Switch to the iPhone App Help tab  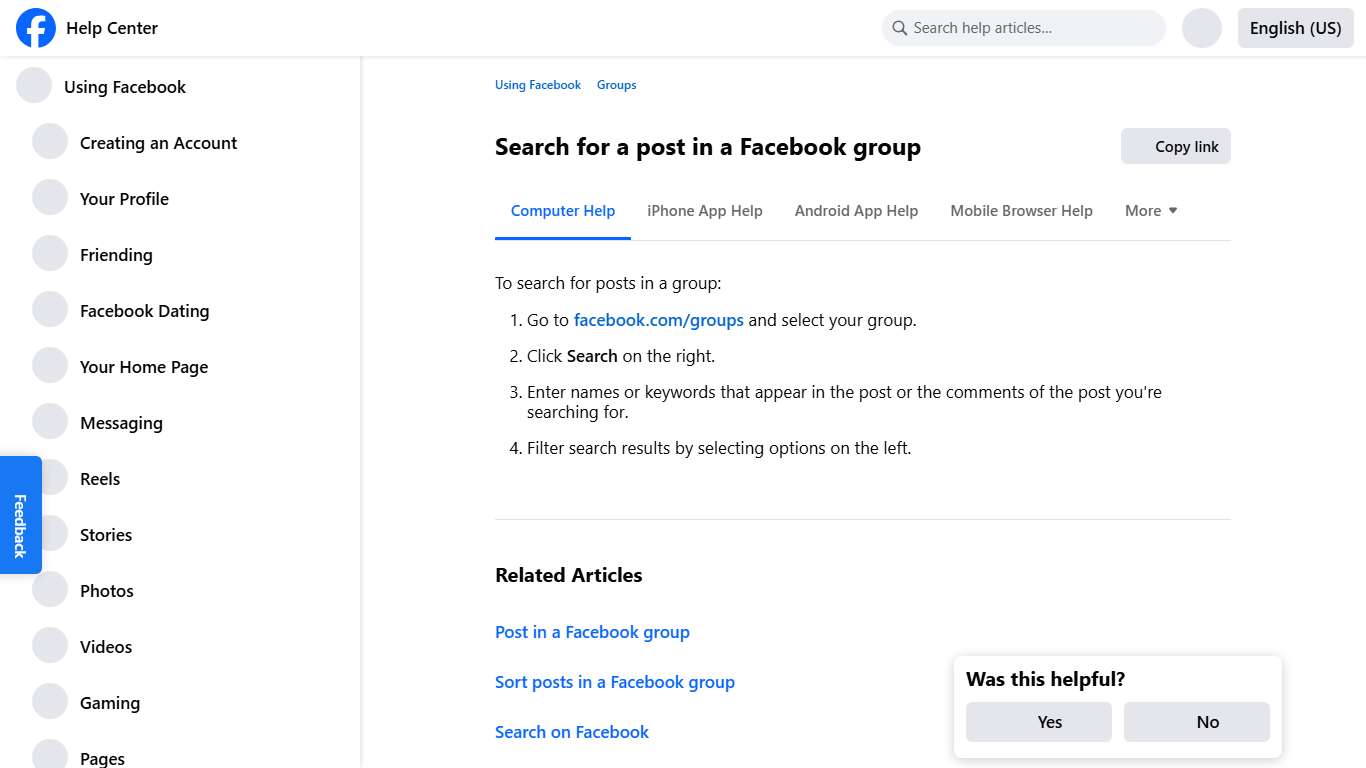(x=705, y=211)
